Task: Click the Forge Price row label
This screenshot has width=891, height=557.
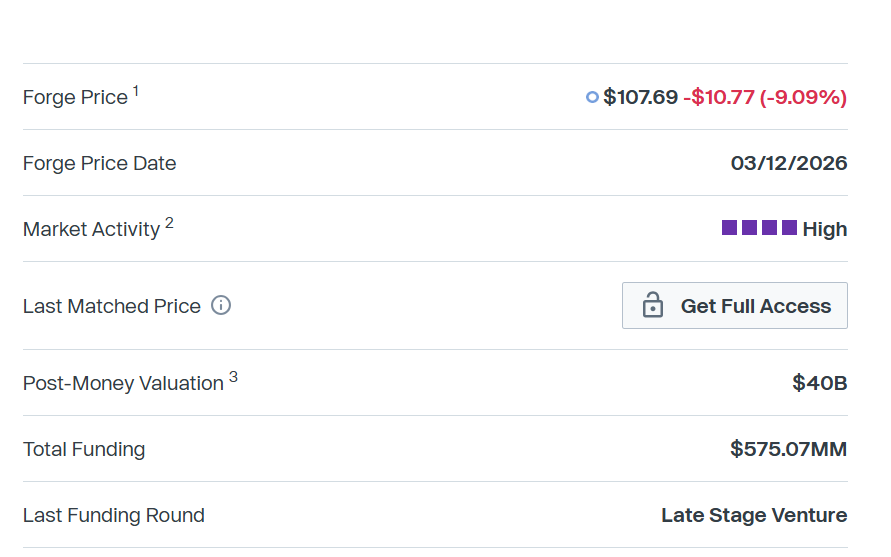Action: pyautogui.click(x=75, y=97)
